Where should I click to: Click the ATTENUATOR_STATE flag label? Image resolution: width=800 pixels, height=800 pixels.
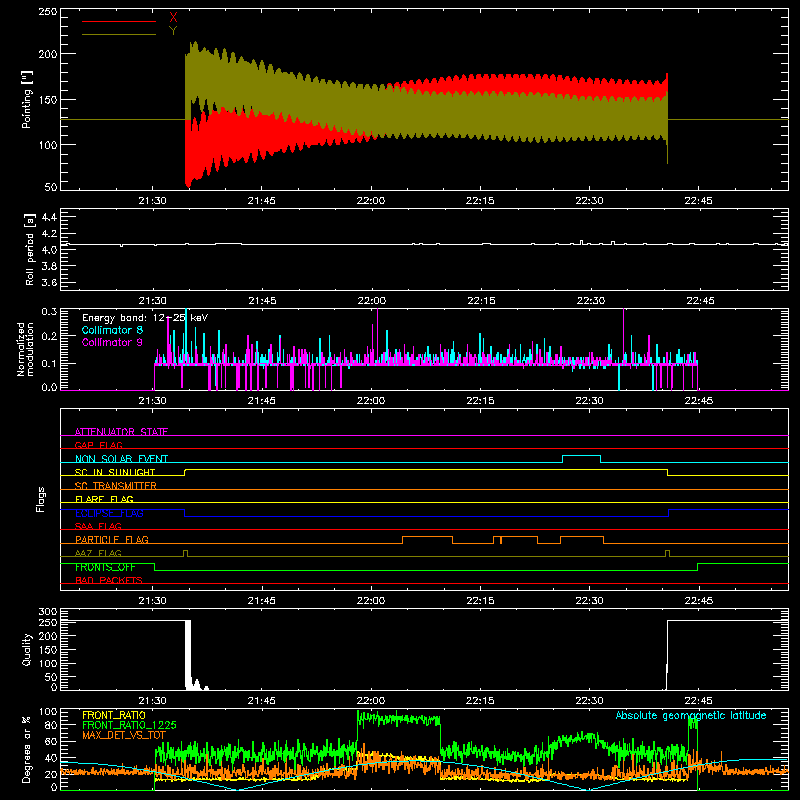[121, 432]
